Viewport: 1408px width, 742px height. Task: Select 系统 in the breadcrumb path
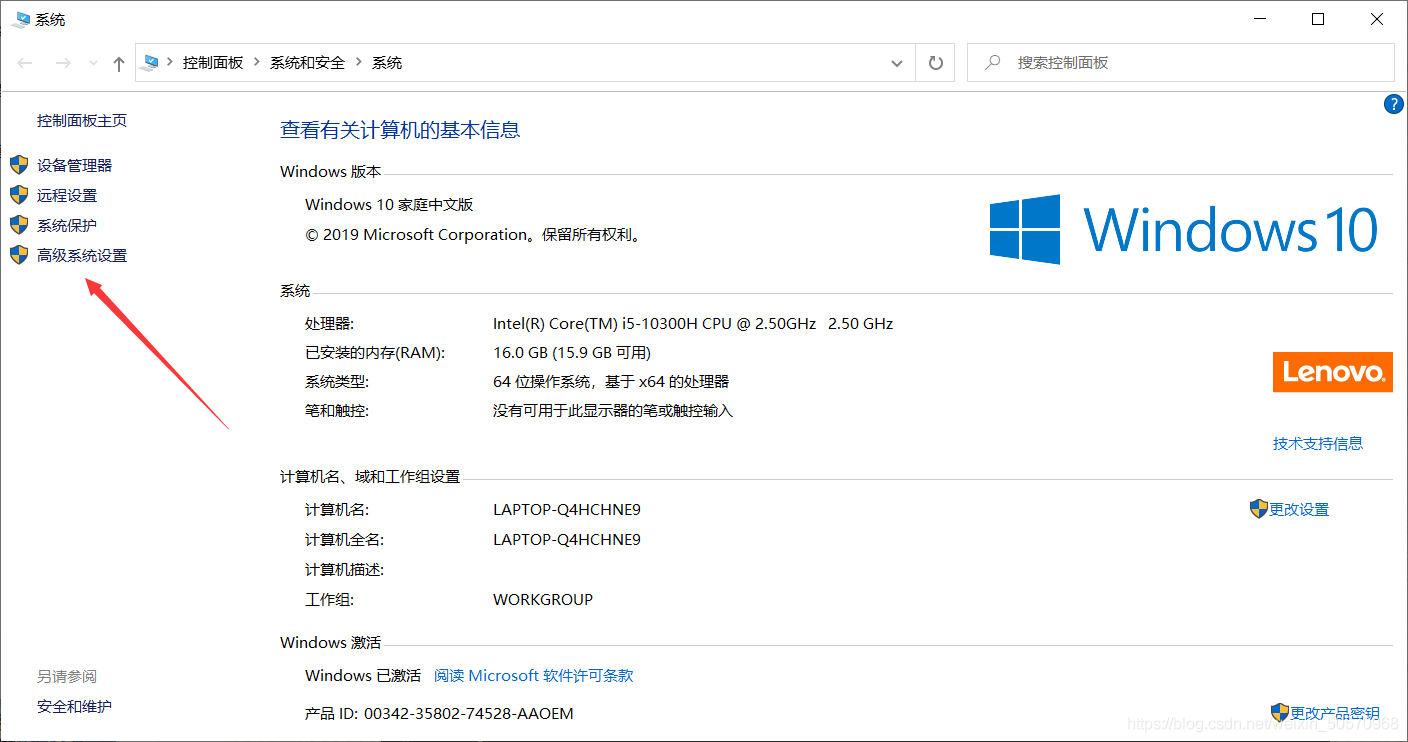pyautogui.click(x=387, y=62)
